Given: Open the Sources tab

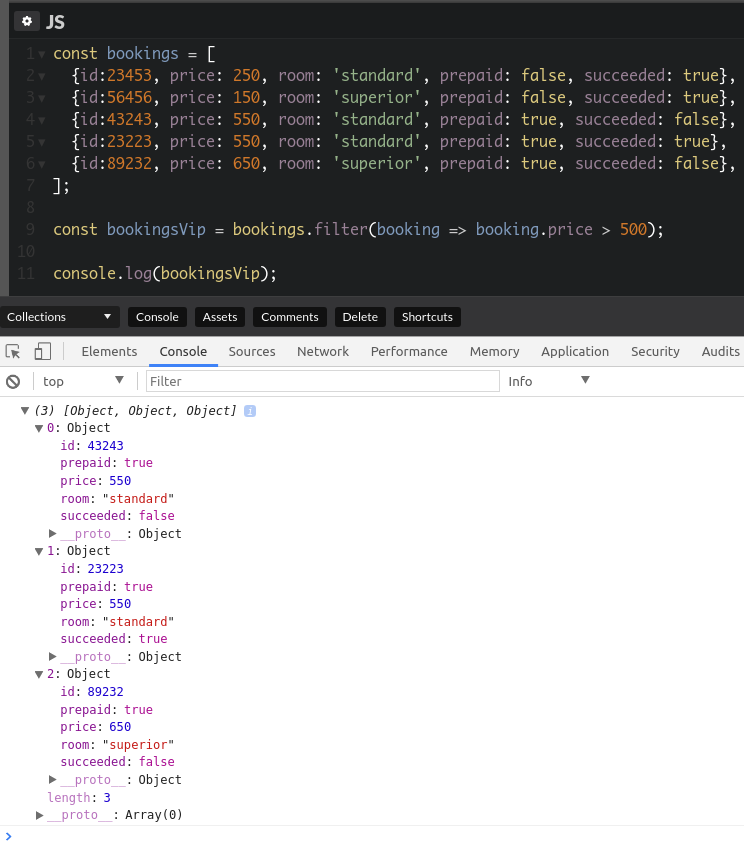Looking at the screenshot, I should pos(252,351).
